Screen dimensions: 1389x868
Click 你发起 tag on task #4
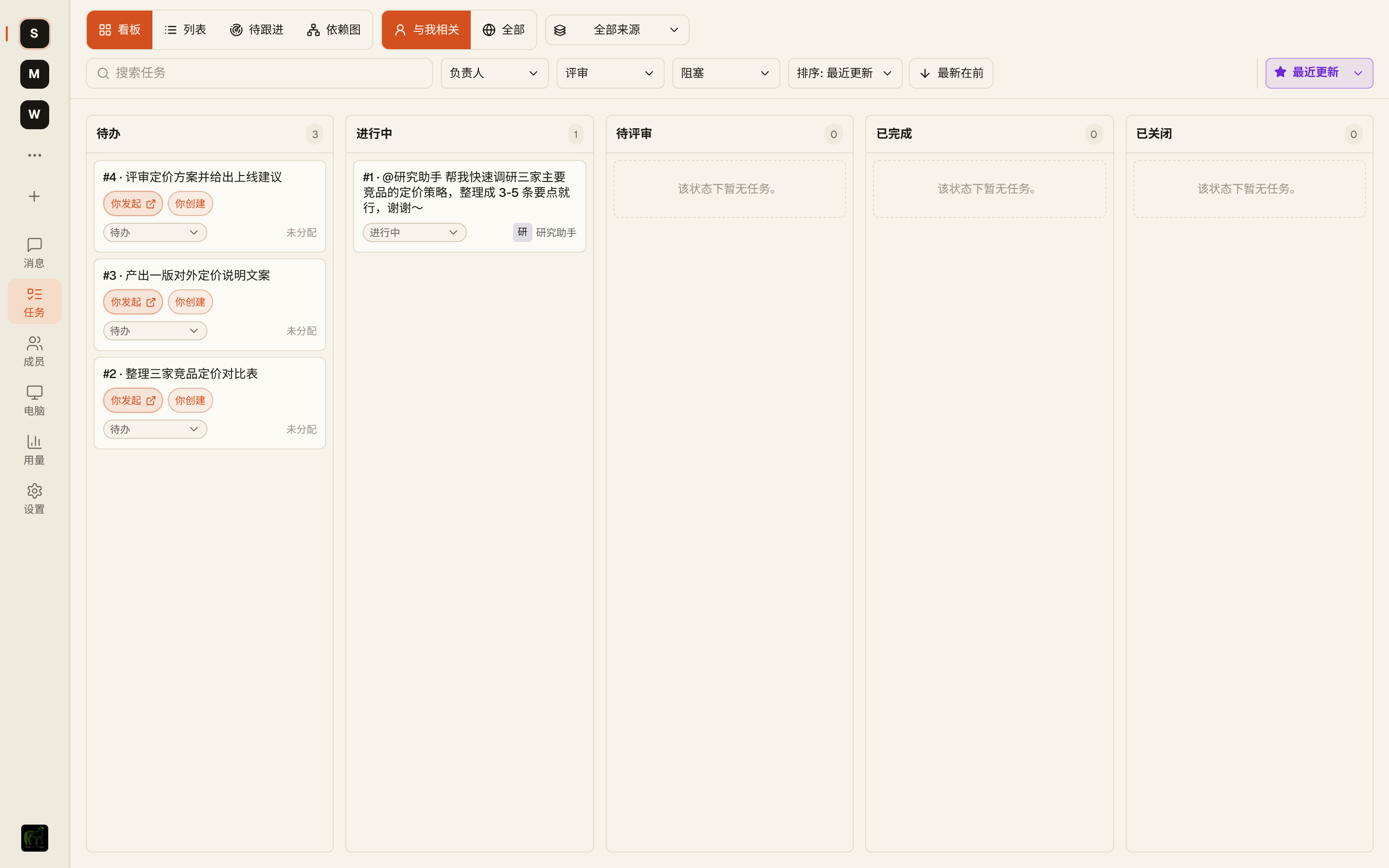(x=133, y=204)
